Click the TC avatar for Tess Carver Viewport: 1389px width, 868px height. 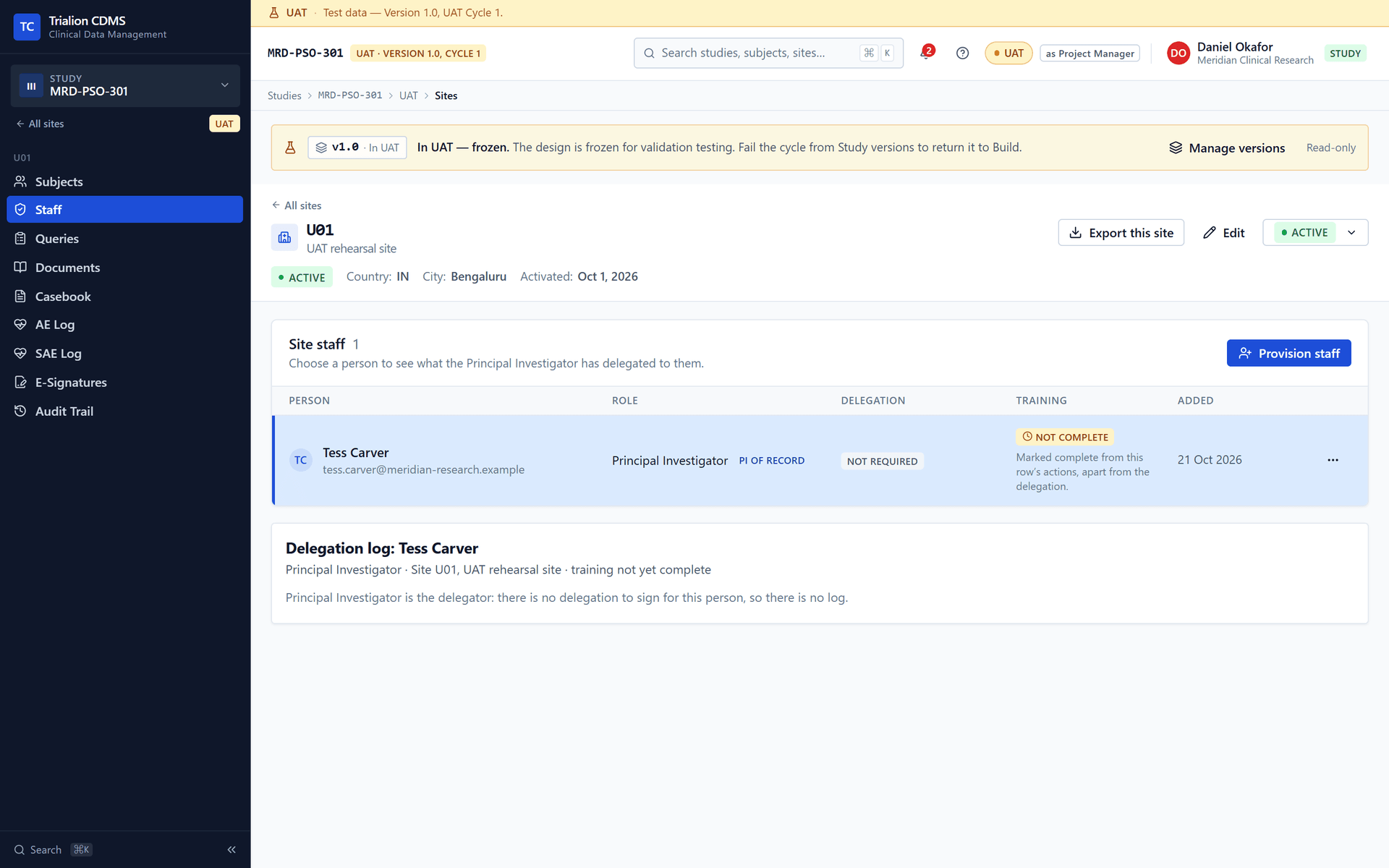(x=300, y=460)
